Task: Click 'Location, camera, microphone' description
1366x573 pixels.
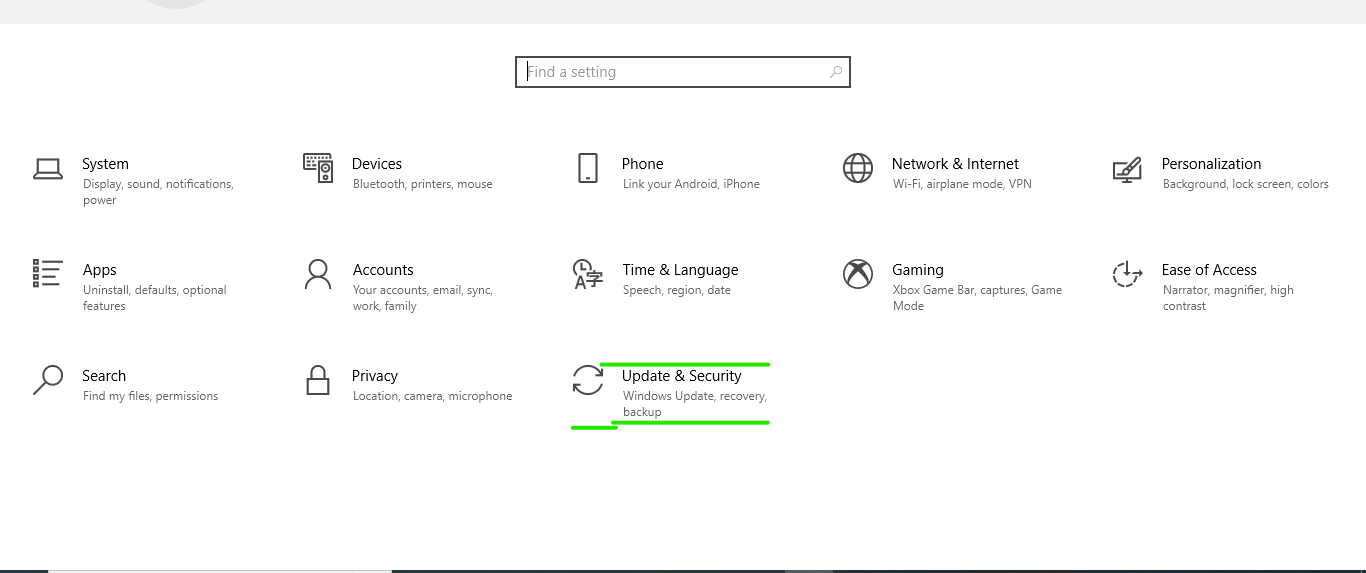Action: tap(433, 396)
